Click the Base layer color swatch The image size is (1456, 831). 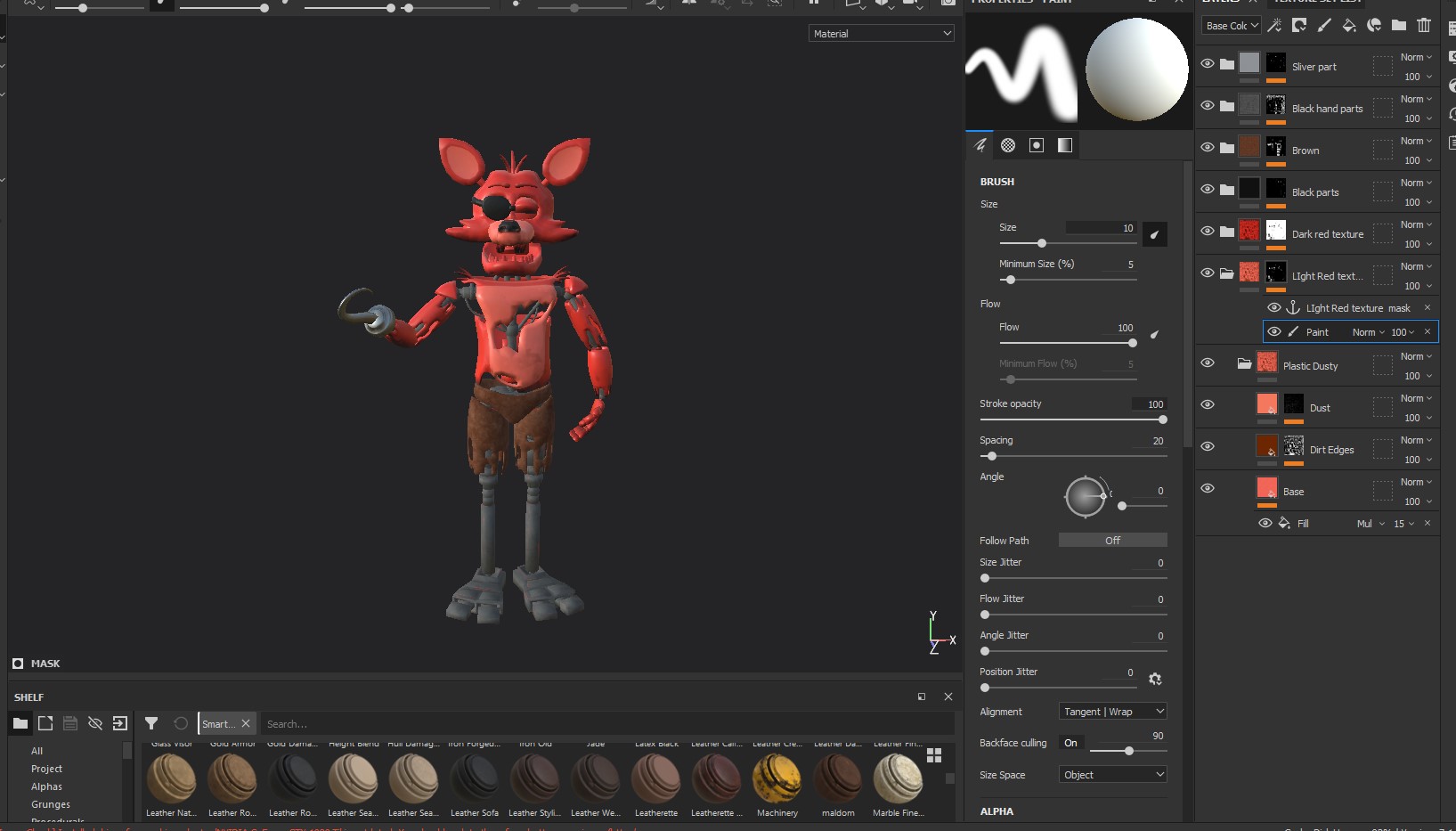(x=1266, y=487)
